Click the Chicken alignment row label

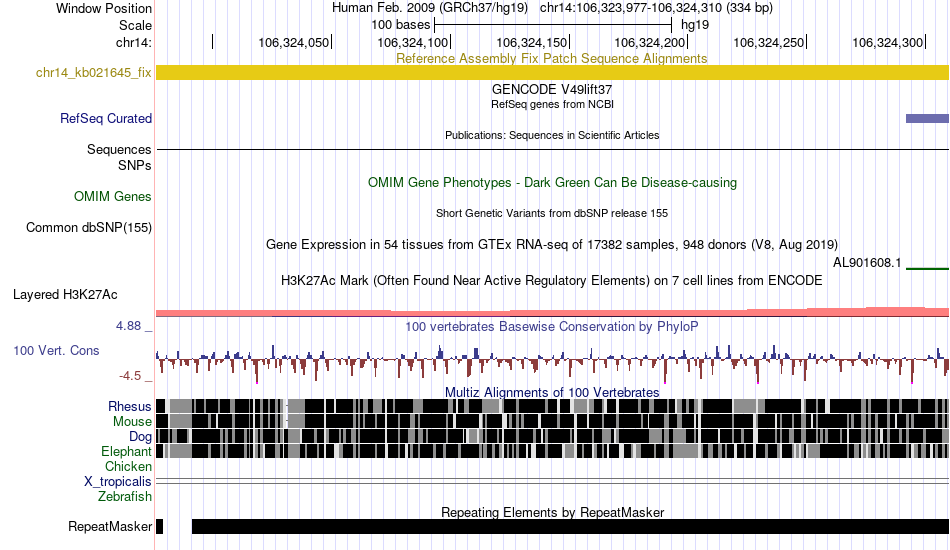128,466
